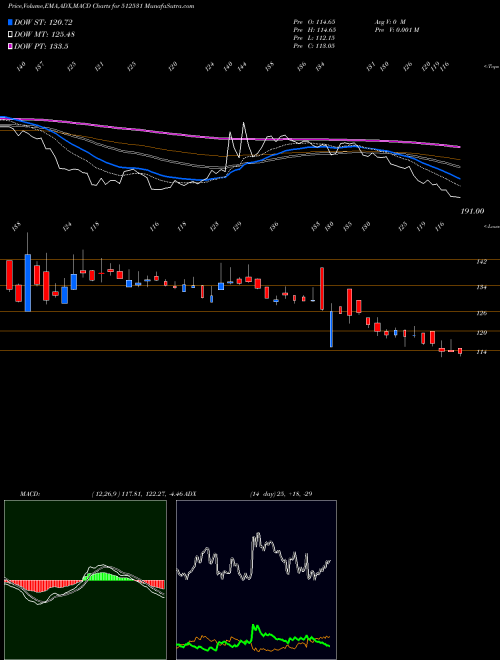Click the chart title mentioning MunafaSutra.com
Image resolution: width=500 pixels, height=660 pixels.
[101, 7]
